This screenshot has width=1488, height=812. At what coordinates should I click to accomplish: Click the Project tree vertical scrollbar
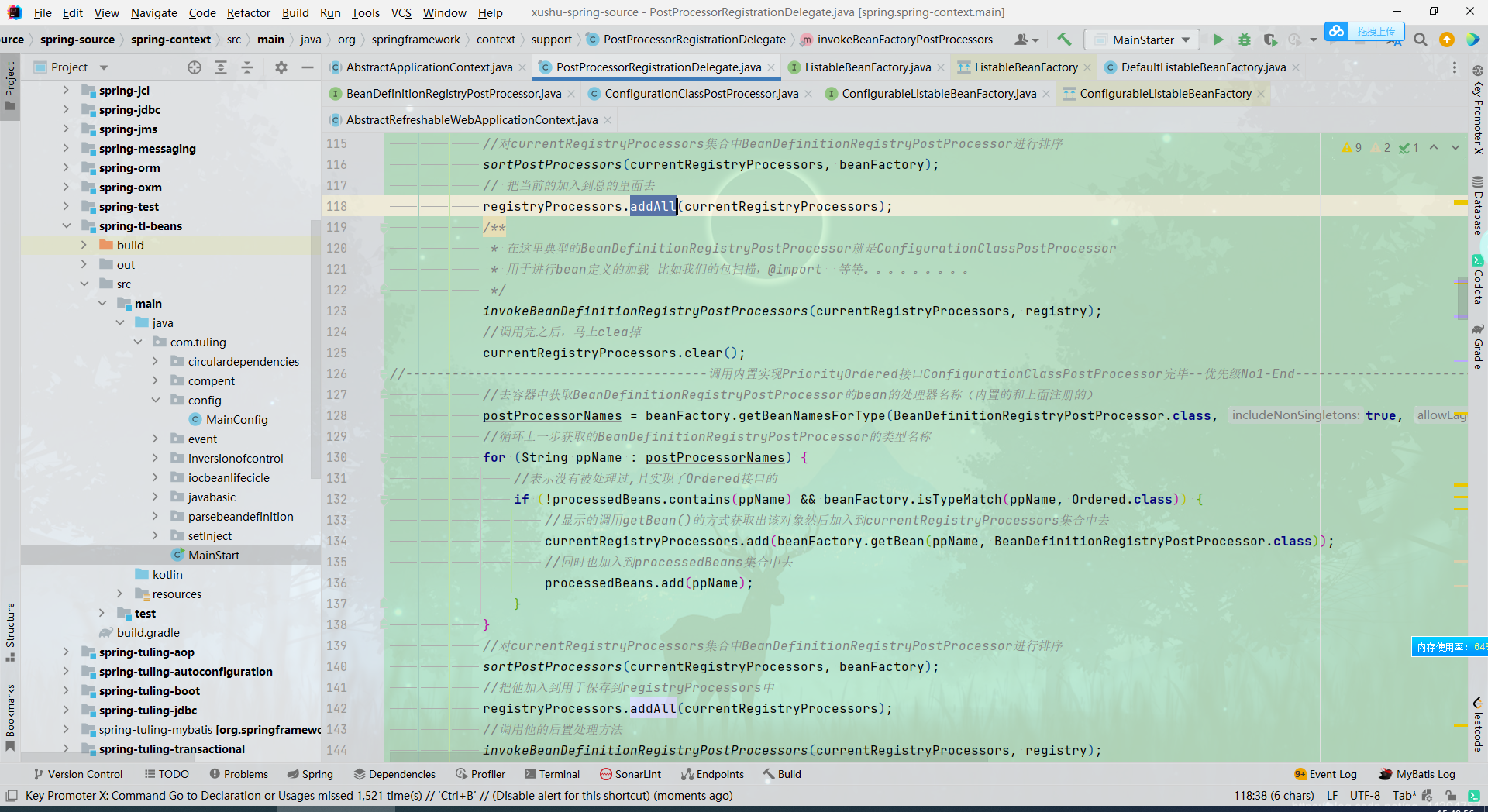click(315, 349)
